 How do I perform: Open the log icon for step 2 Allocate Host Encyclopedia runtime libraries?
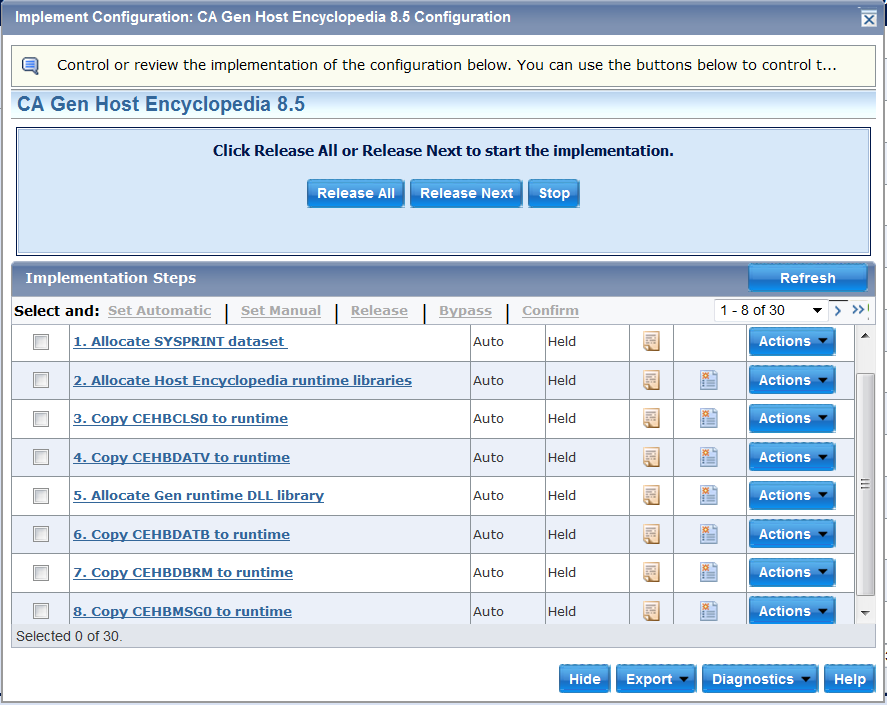point(651,380)
